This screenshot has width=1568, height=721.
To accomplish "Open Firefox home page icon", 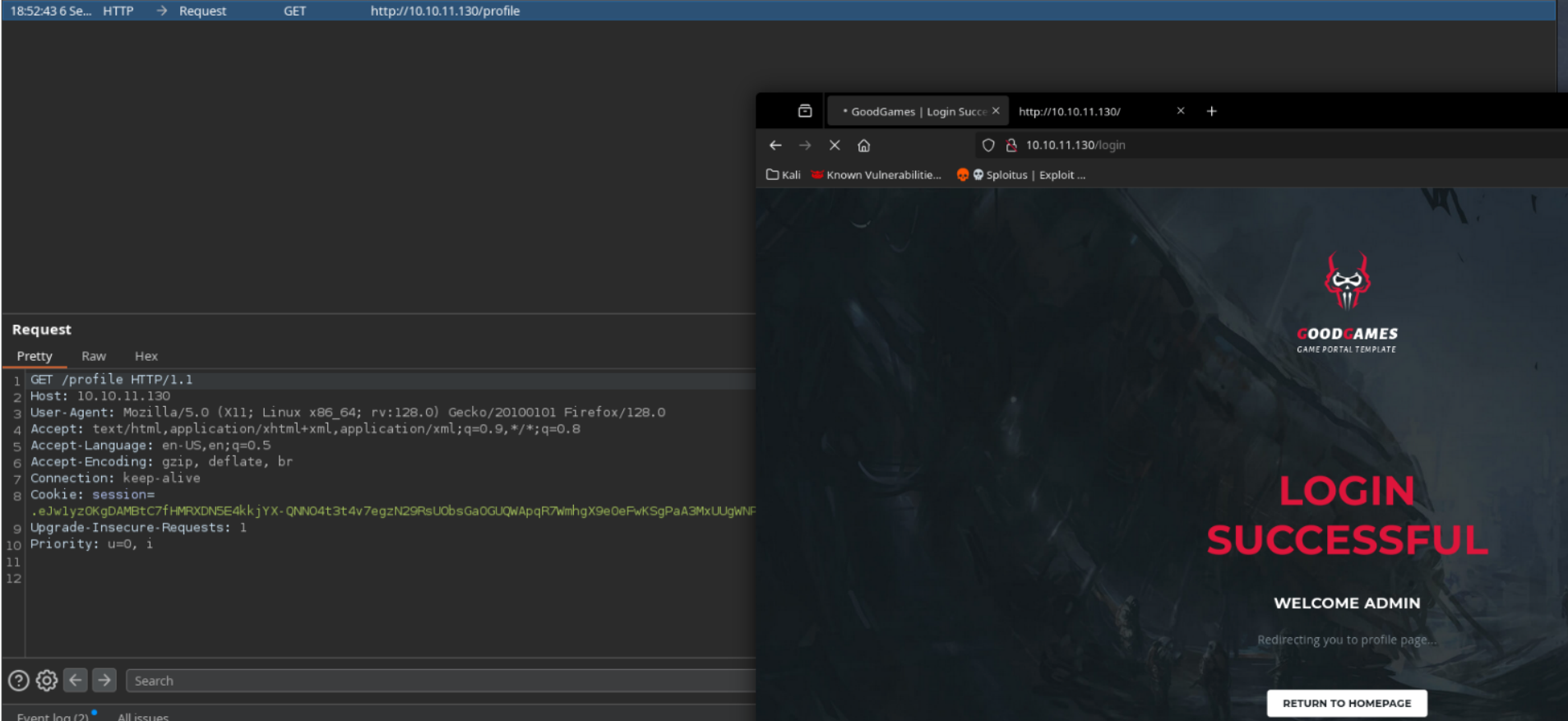I will click(863, 146).
